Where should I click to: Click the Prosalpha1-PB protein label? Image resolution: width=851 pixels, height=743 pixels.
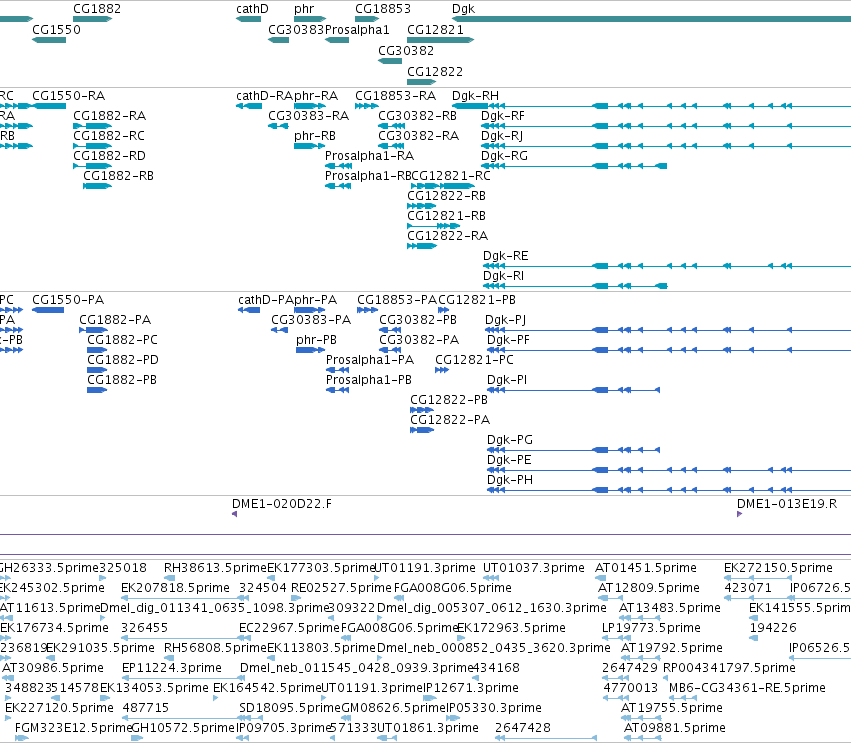(x=369, y=380)
